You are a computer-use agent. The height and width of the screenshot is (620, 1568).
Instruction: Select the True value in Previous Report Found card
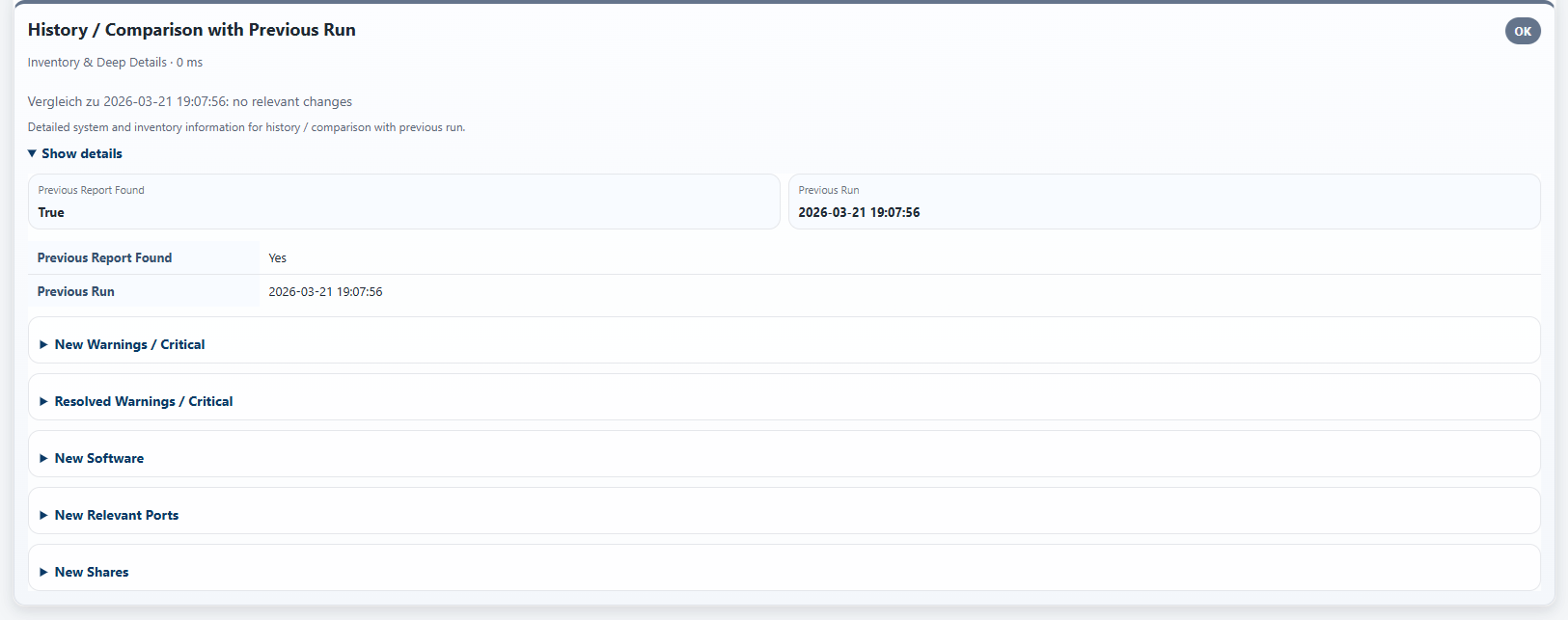tap(51, 212)
